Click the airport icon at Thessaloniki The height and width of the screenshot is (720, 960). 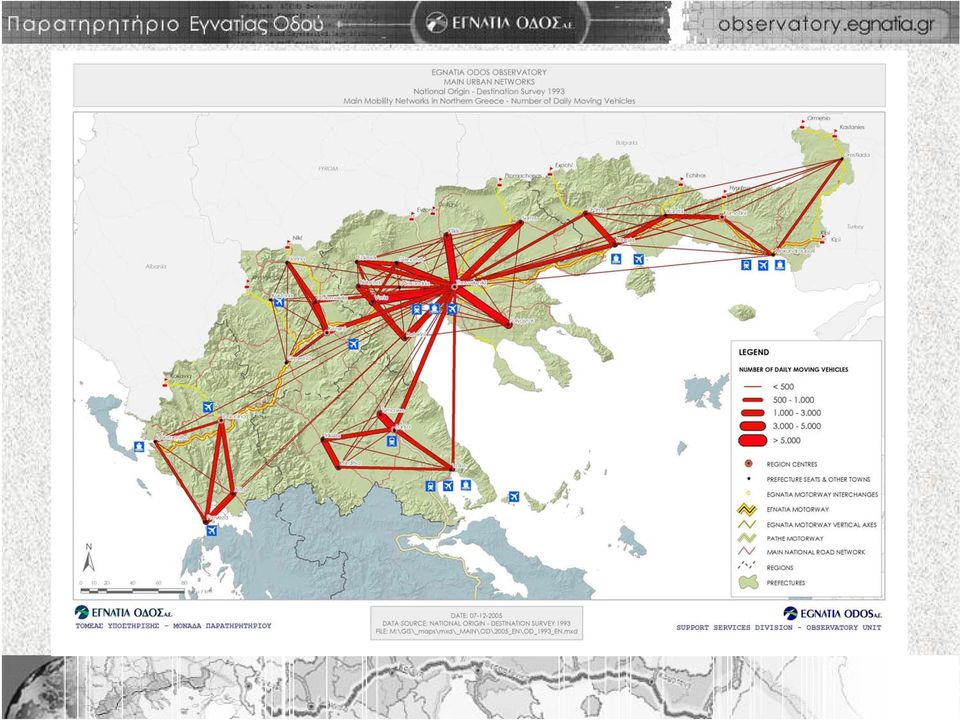[x=452, y=309]
